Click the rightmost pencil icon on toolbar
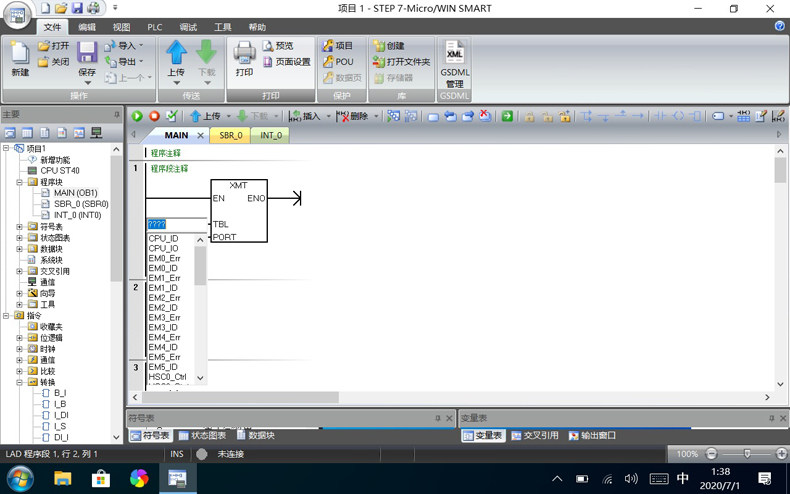Image resolution: width=790 pixels, height=494 pixels. tap(778, 116)
